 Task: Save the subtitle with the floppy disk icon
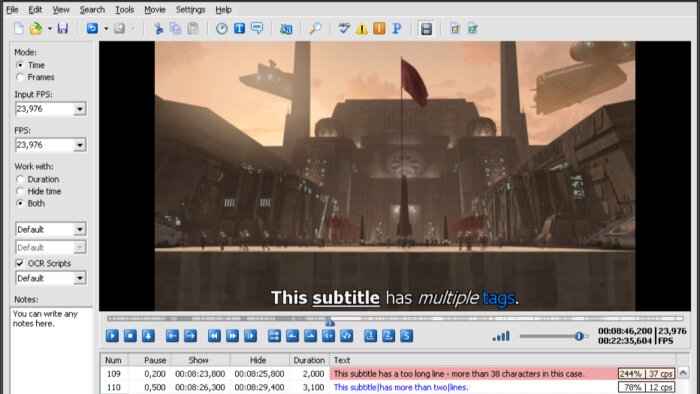click(x=63, y=29)
